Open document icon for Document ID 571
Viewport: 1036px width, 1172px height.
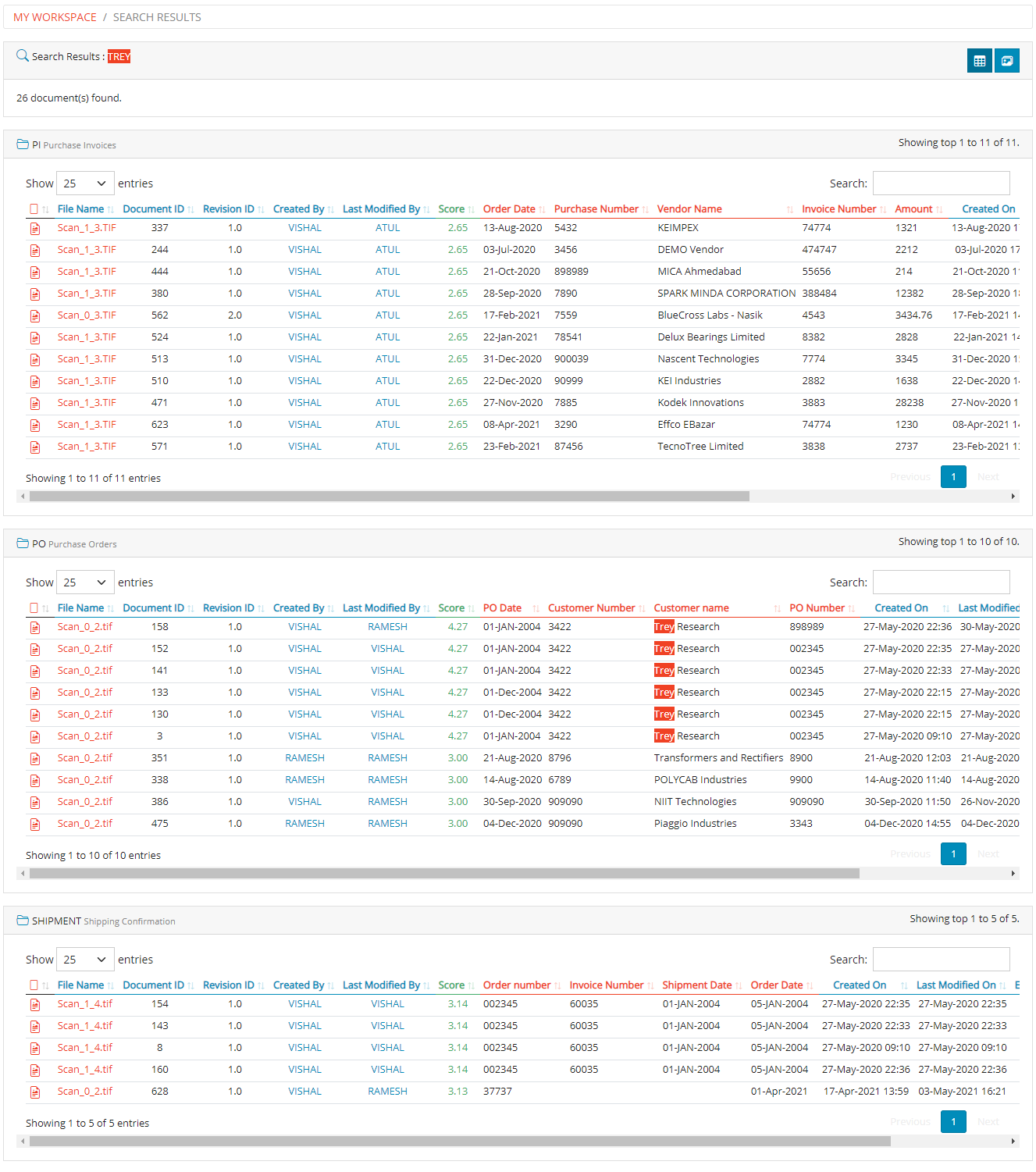click(x=35, y=447)
